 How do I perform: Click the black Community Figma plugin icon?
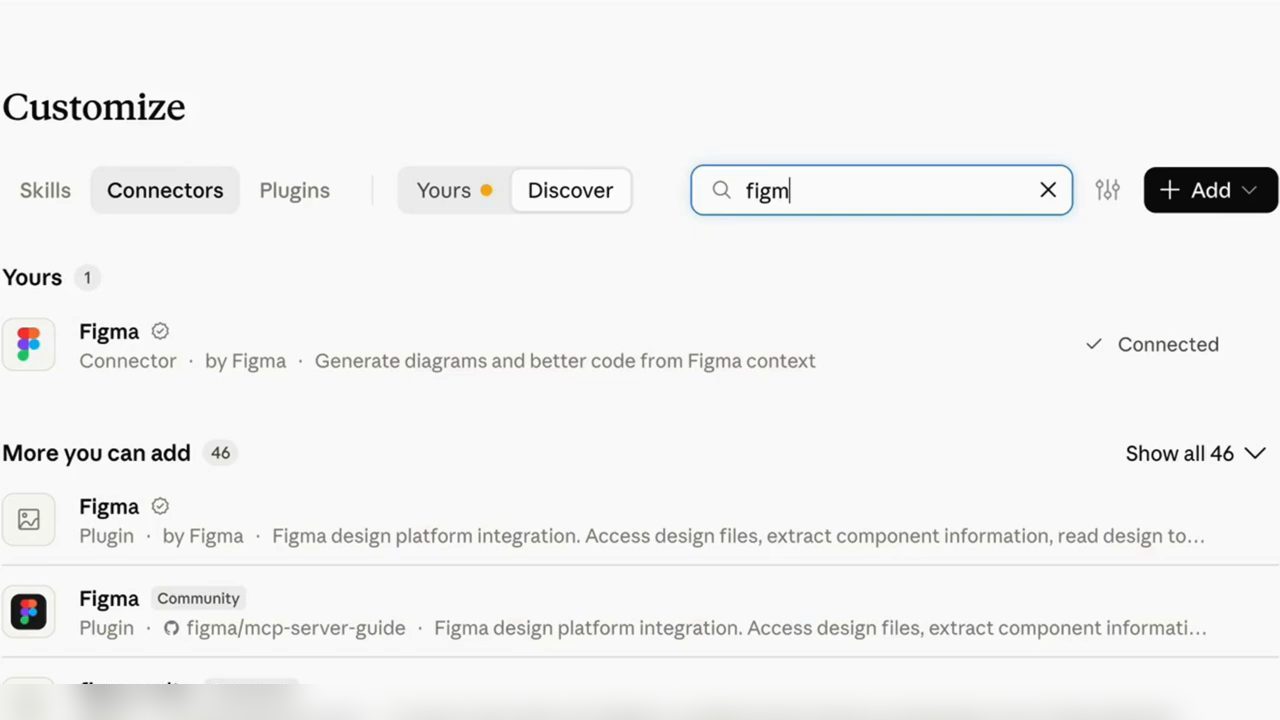click(28, 611)
